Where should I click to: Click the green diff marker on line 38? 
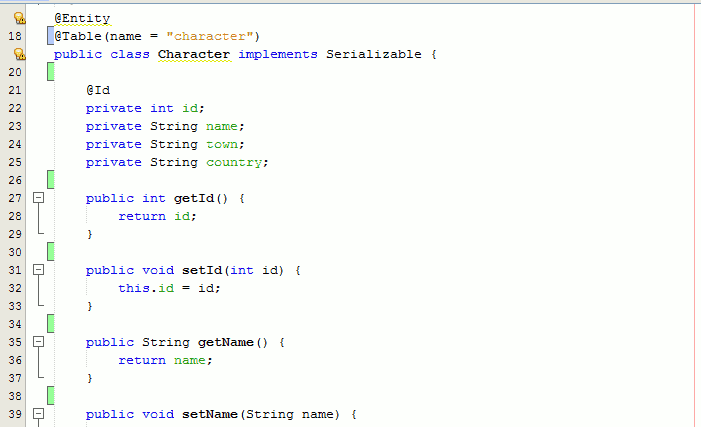(49, 396)
